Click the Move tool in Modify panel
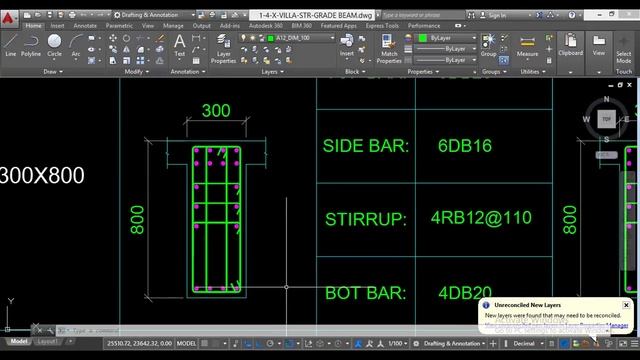The width and height of the screenshot is (640, 360). [x=113, y=38]
